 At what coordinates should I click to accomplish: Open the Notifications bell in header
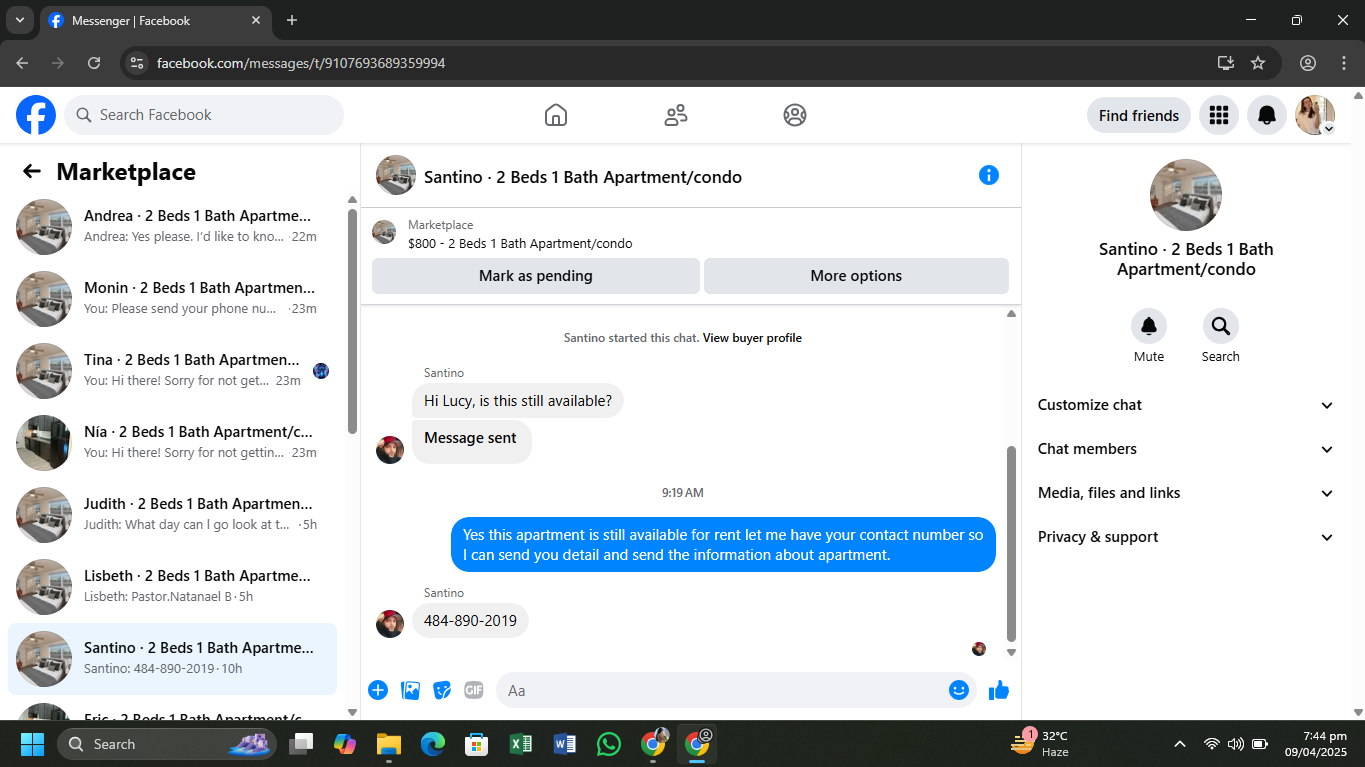point(1267,115)
